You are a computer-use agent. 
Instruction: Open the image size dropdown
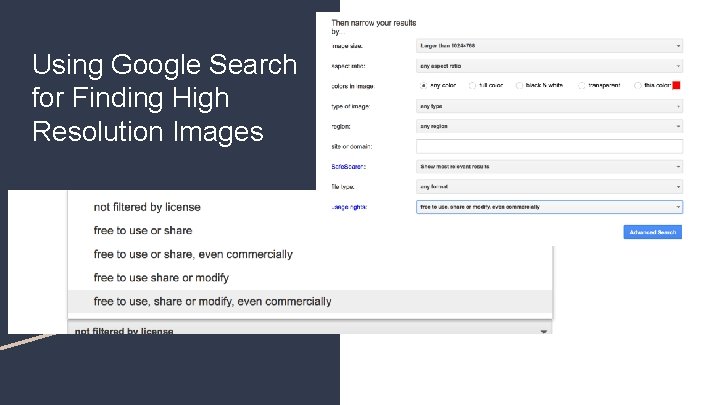coord(549,46)
